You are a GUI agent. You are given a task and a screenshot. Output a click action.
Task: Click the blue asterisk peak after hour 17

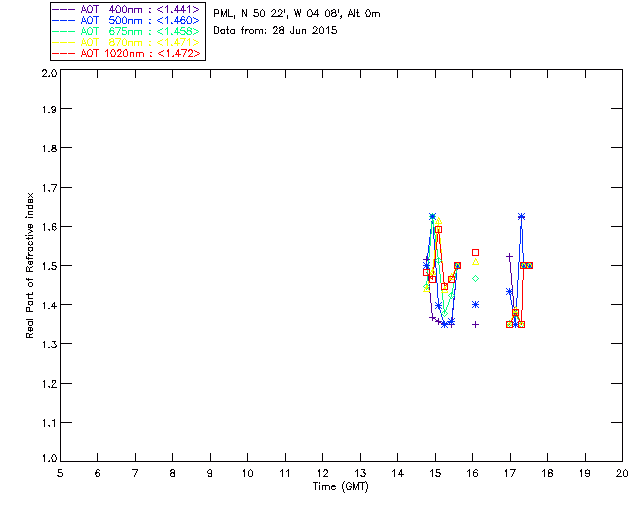pyautogui.click(x=521, y=216)
